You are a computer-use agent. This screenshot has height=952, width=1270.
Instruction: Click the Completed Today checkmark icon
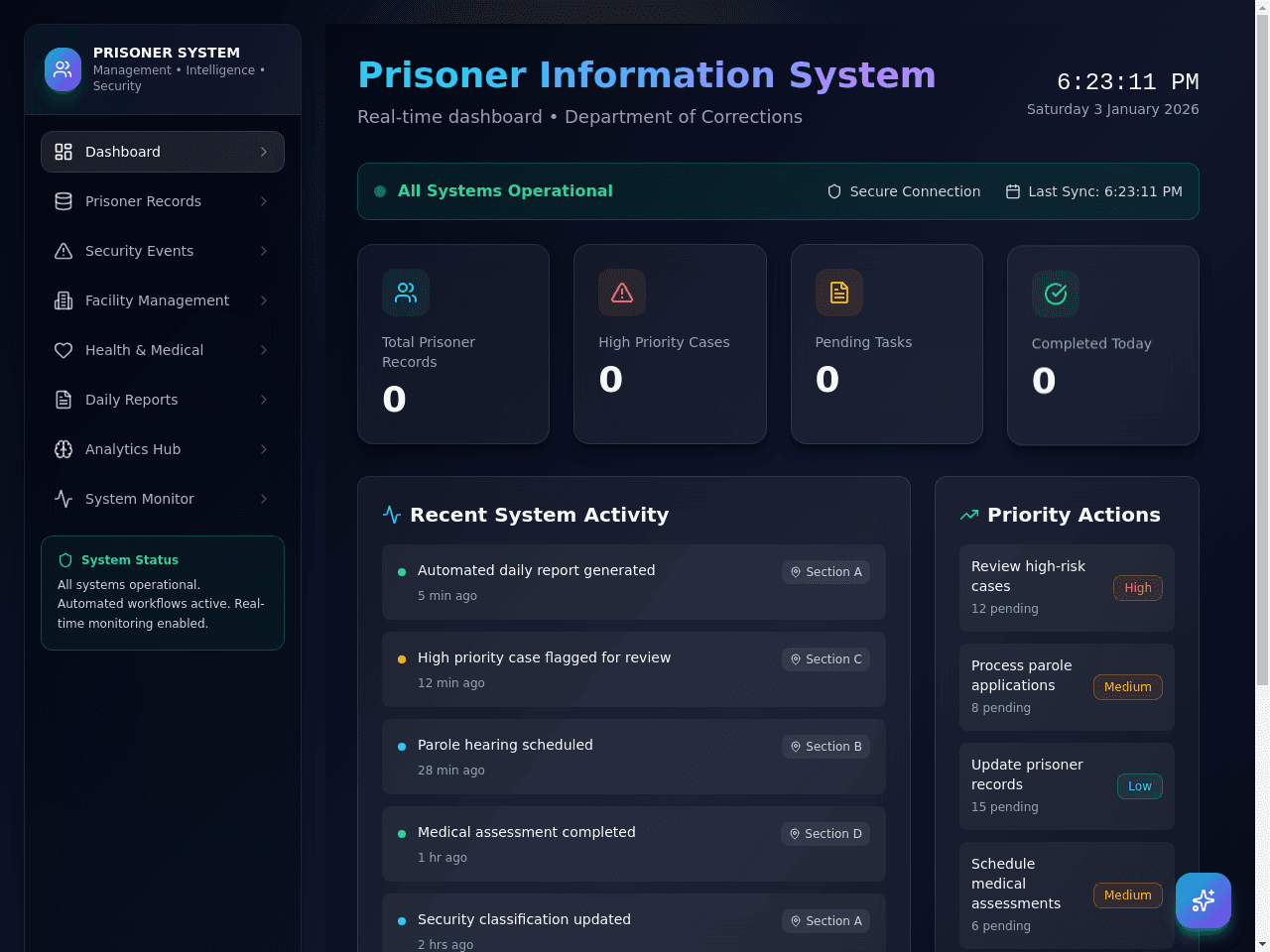pyautogui.click(x=1056, y=294)
